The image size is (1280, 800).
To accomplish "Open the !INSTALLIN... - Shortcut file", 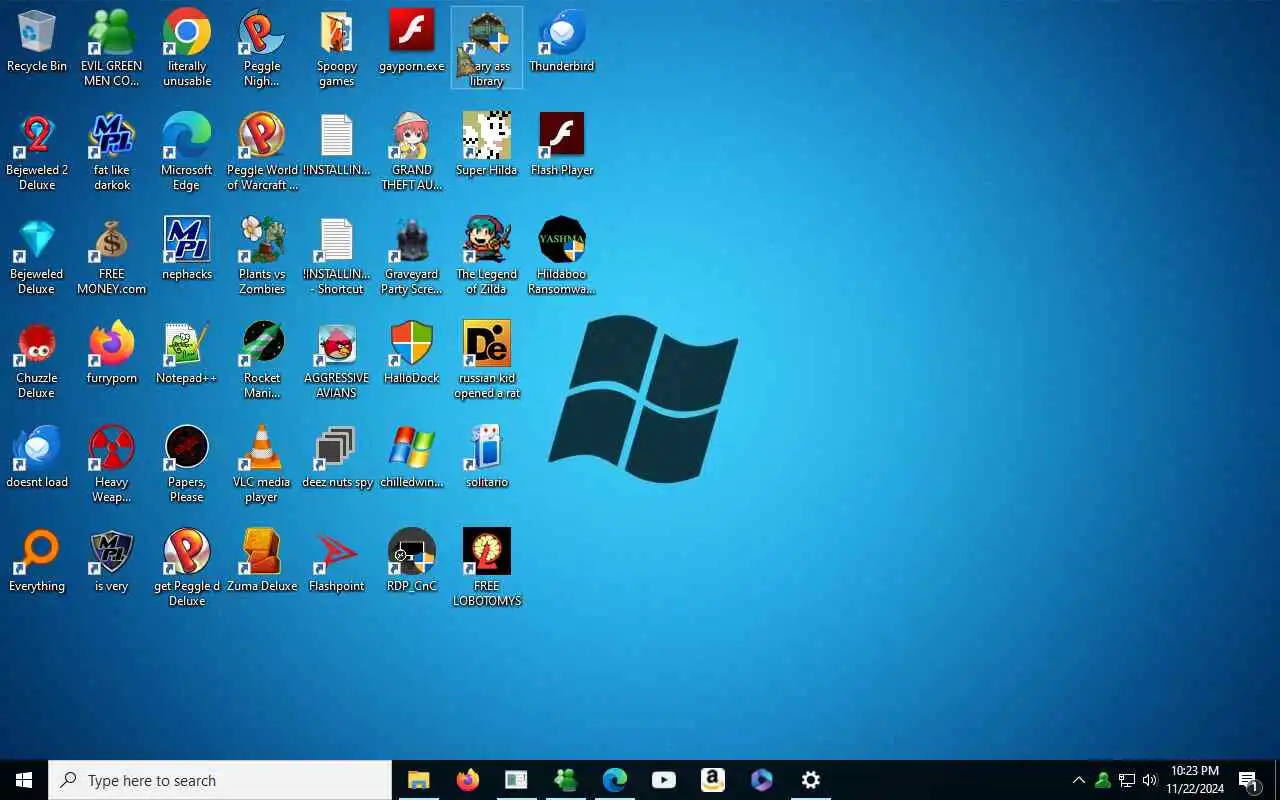I will point(337,256).
